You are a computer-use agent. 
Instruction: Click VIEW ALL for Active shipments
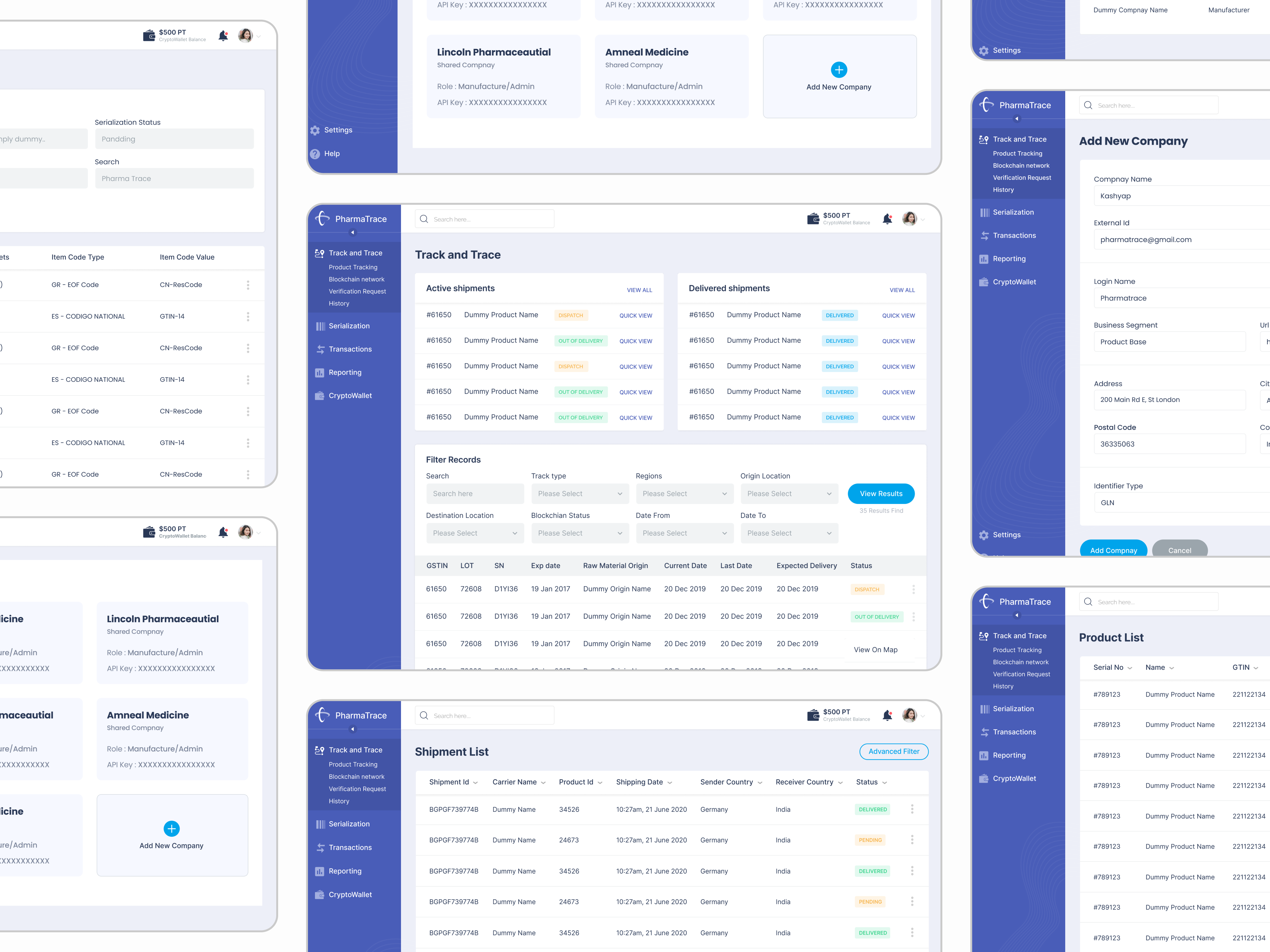[639, 290]
